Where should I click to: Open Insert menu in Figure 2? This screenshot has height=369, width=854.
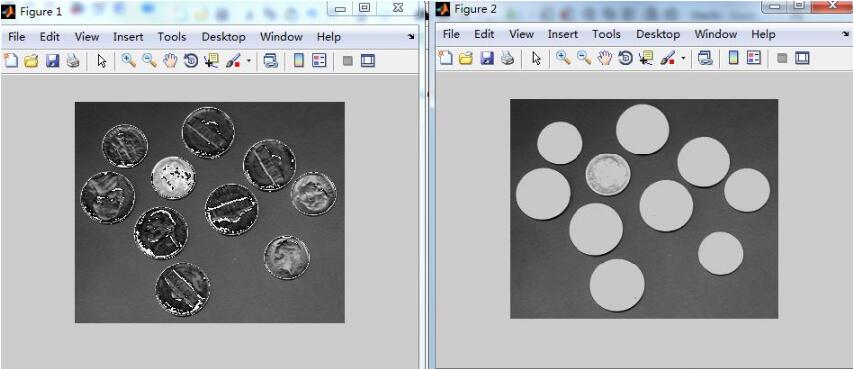click(x=563, y=34)
